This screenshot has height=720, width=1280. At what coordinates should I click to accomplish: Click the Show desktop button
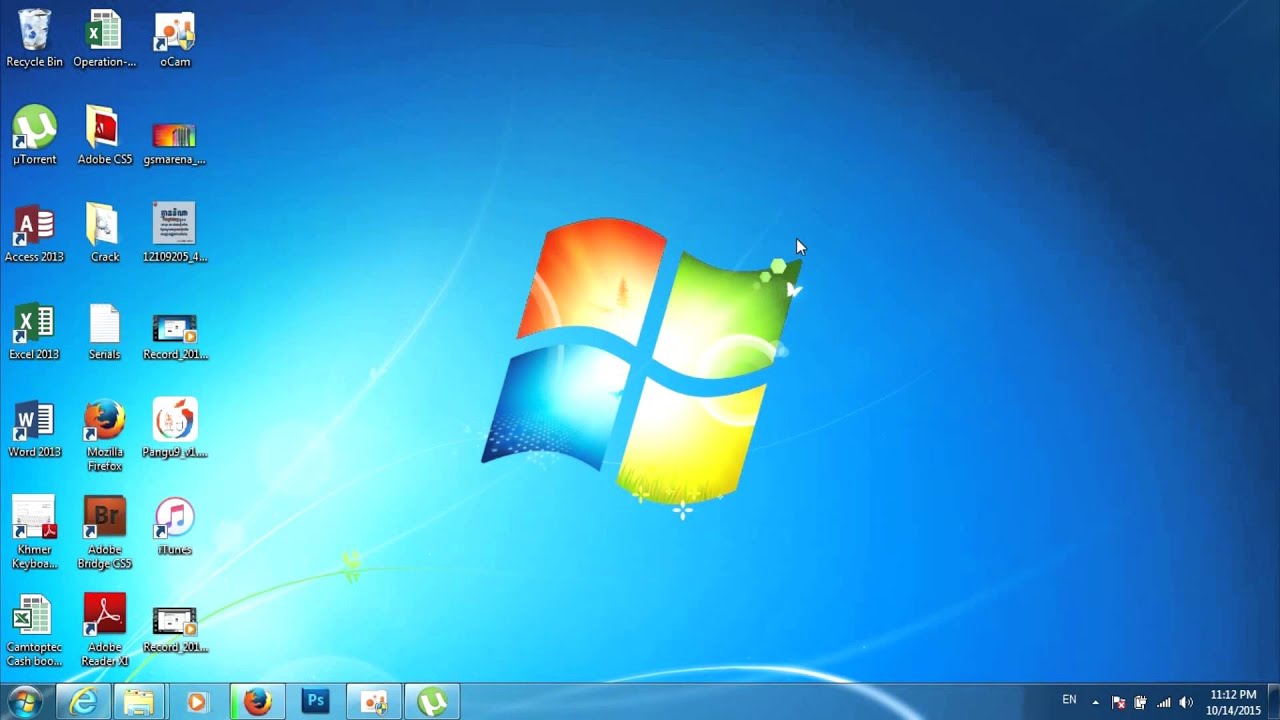tap(1272, 702)
